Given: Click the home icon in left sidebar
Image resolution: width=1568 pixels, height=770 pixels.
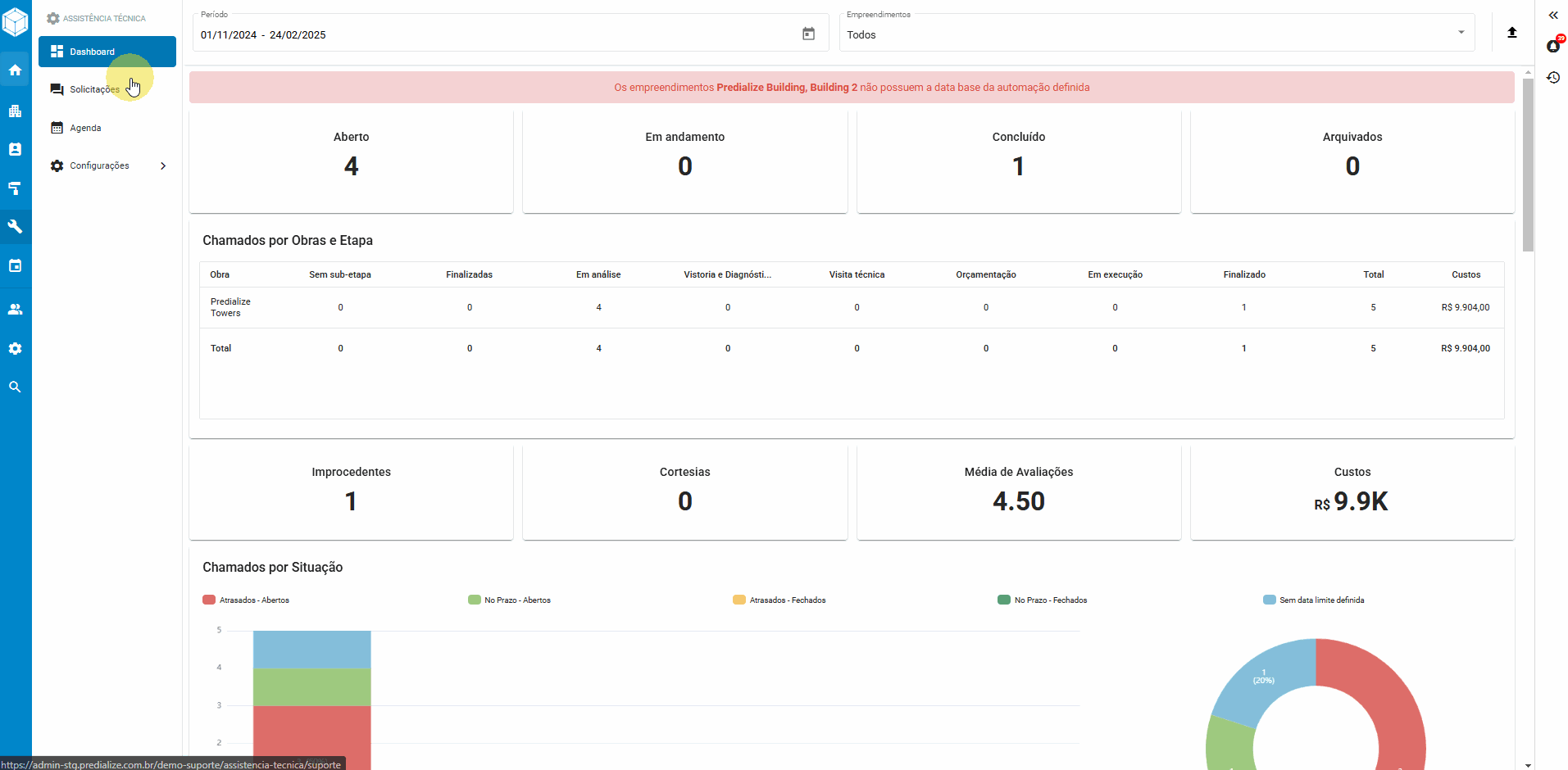Looking at the screenshot, I should [15, 70].
